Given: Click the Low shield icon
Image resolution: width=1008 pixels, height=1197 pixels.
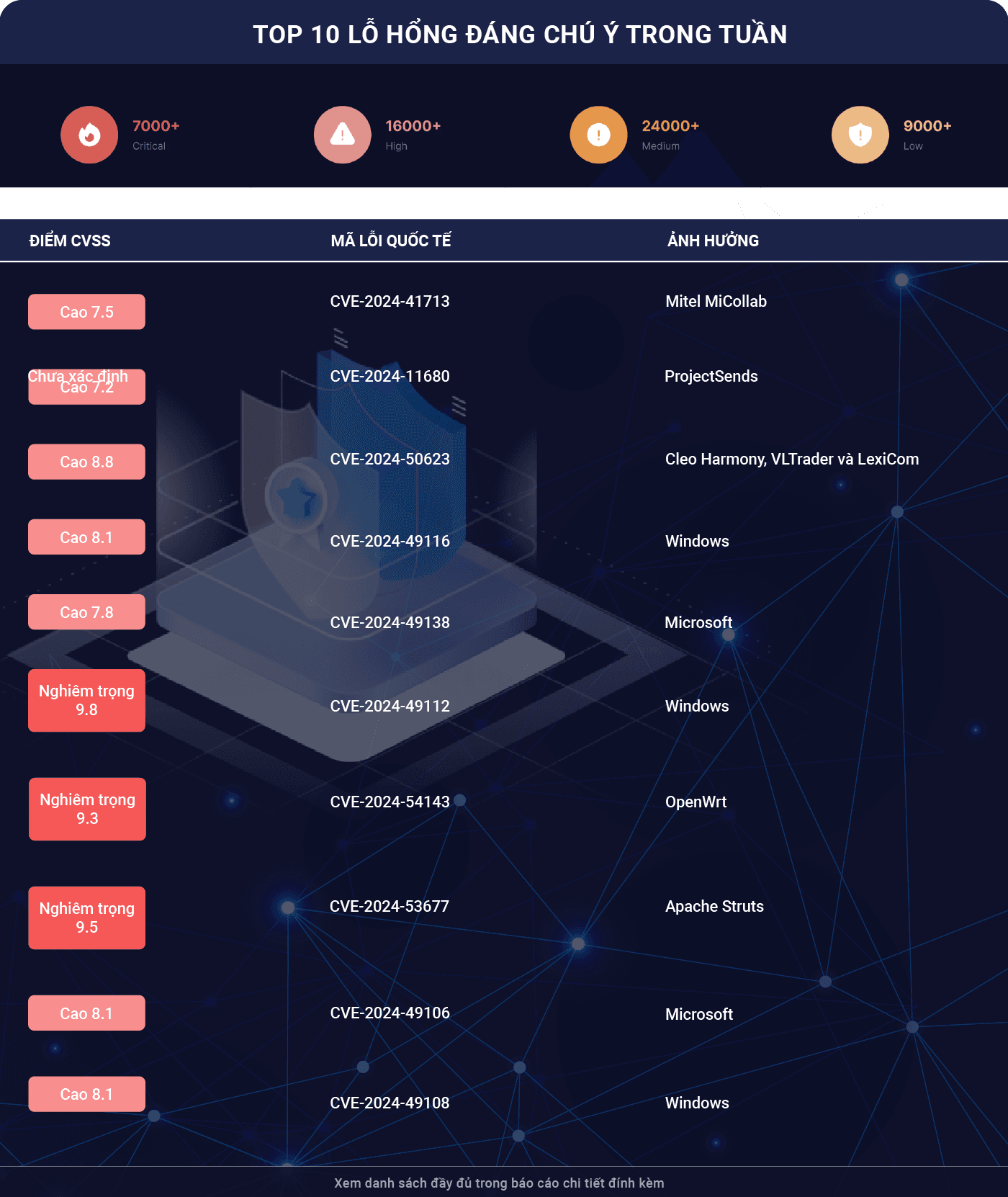Looking at the screenshot, I should (x=860, y=135).
